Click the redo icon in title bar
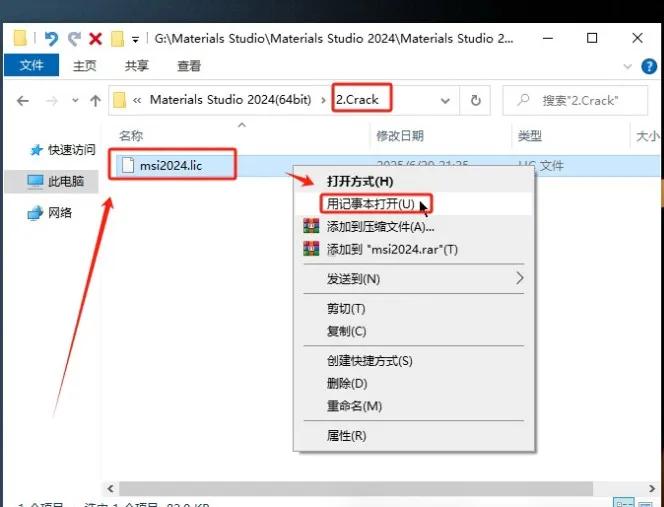 [75, 39]
